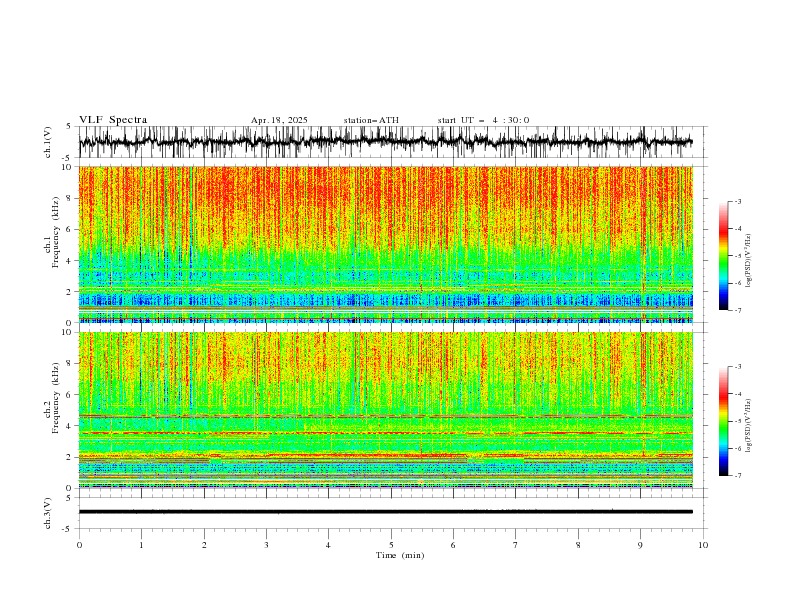The width and height of the screenshot is (792, 612).
Task: Click the '6' kHz tick on ch.2 spectrogram
Action: click(70, 394)
